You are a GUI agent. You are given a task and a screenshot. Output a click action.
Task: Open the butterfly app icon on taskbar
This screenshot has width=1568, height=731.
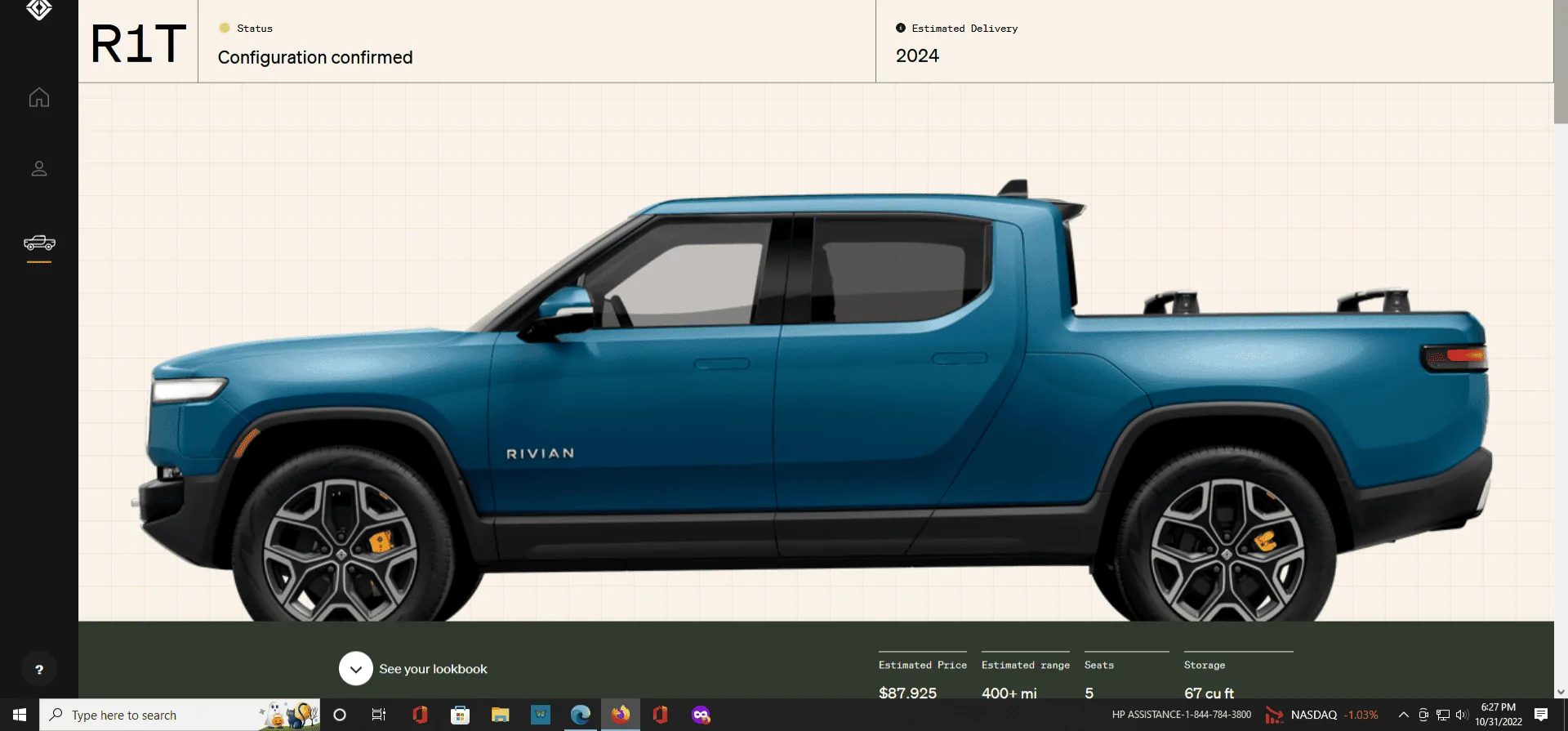541,715
